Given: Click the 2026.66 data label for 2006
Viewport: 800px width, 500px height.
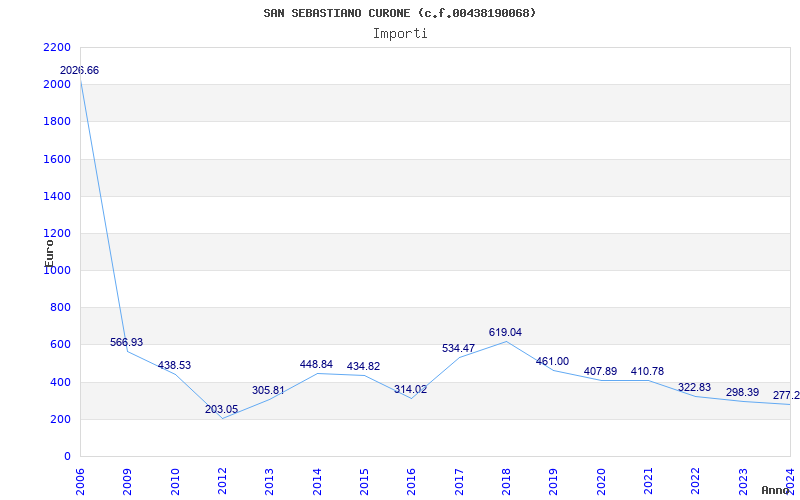Looking at the screenshot, I should pos(79,71).
